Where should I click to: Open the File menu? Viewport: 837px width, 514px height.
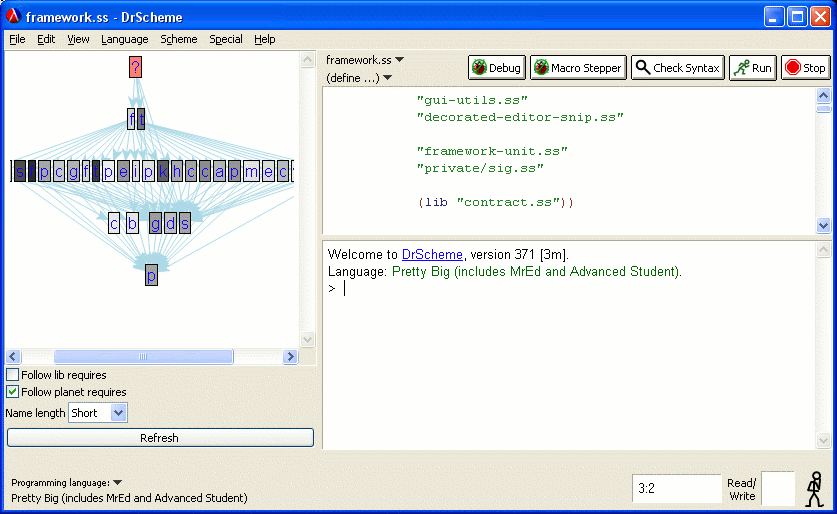[17, 39]
